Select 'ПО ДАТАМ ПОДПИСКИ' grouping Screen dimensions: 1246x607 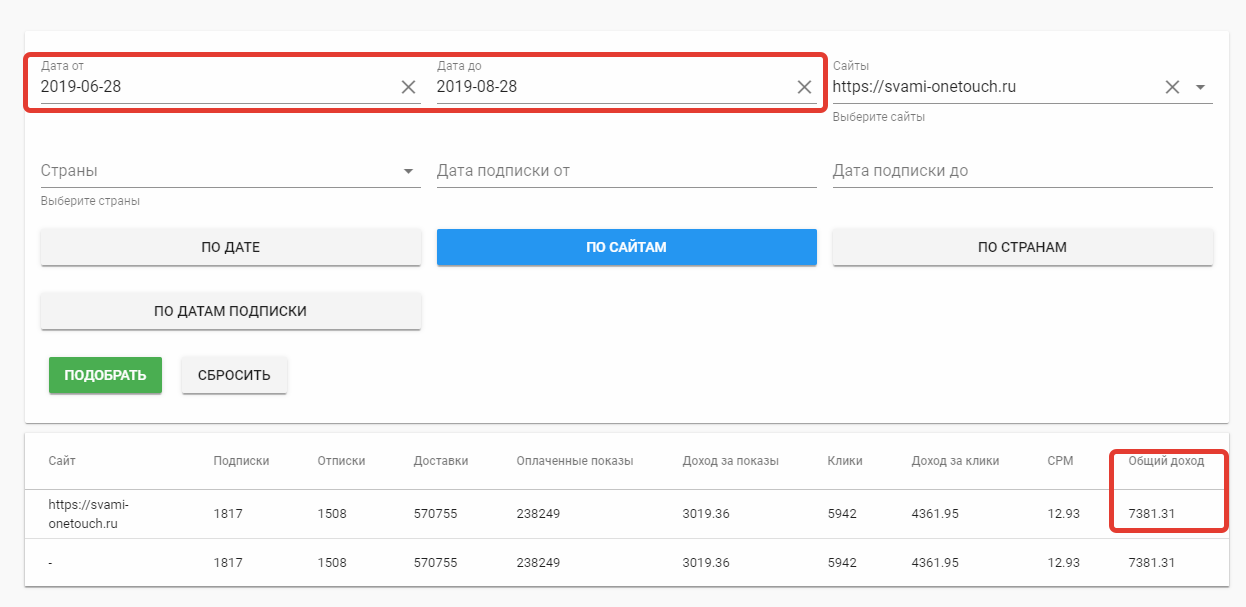(x=230, y=311)
